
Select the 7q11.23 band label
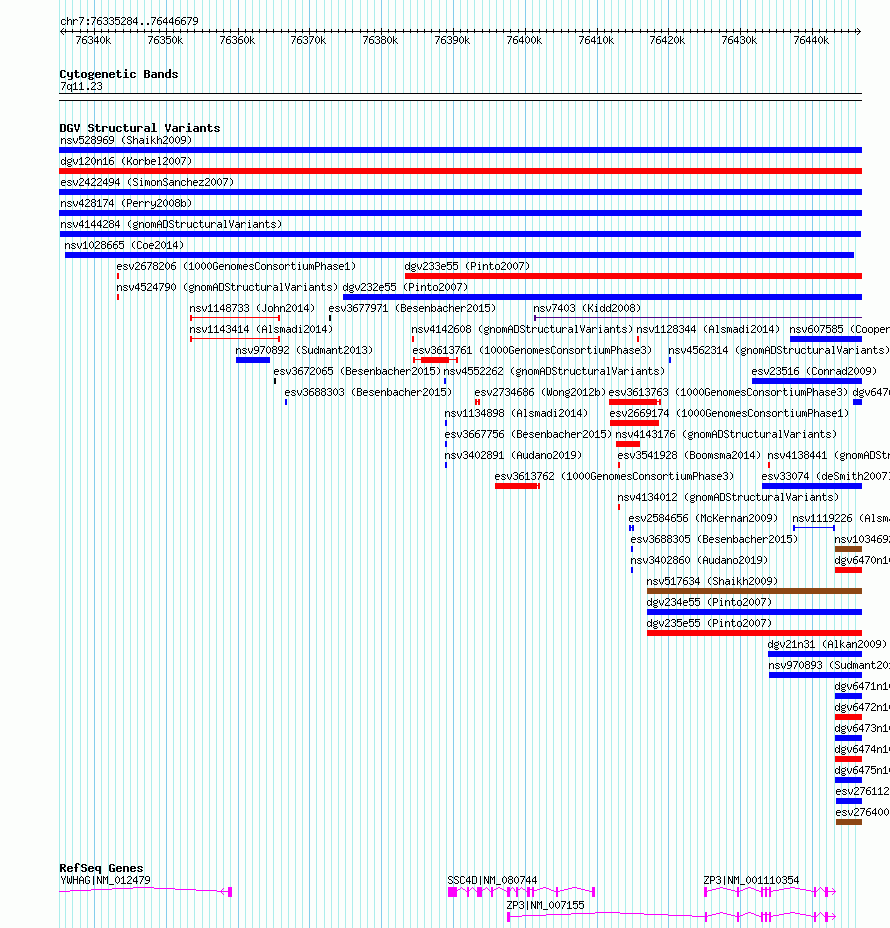coord(81,86)
